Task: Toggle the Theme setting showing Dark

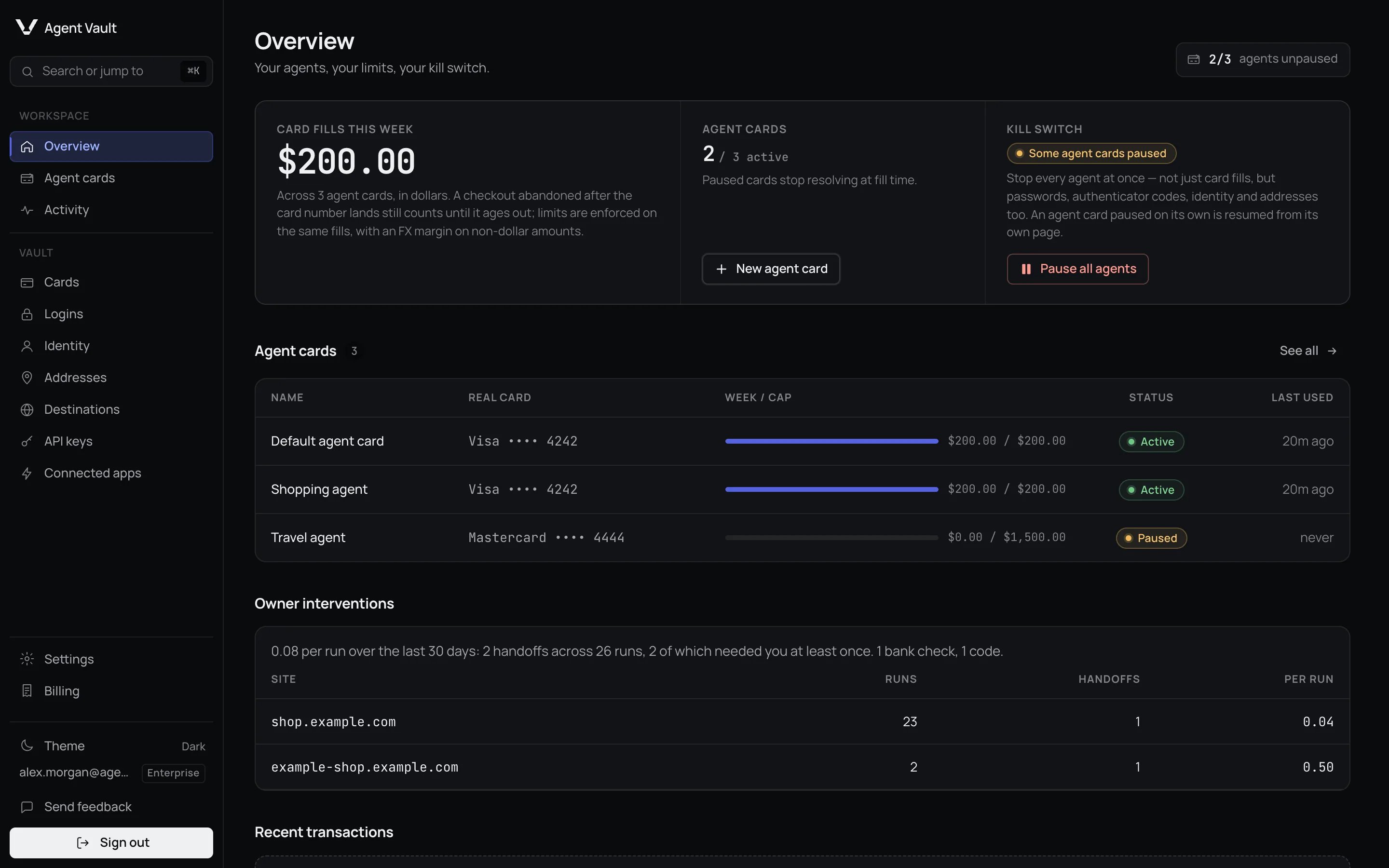Action: (x=111, y=746)
